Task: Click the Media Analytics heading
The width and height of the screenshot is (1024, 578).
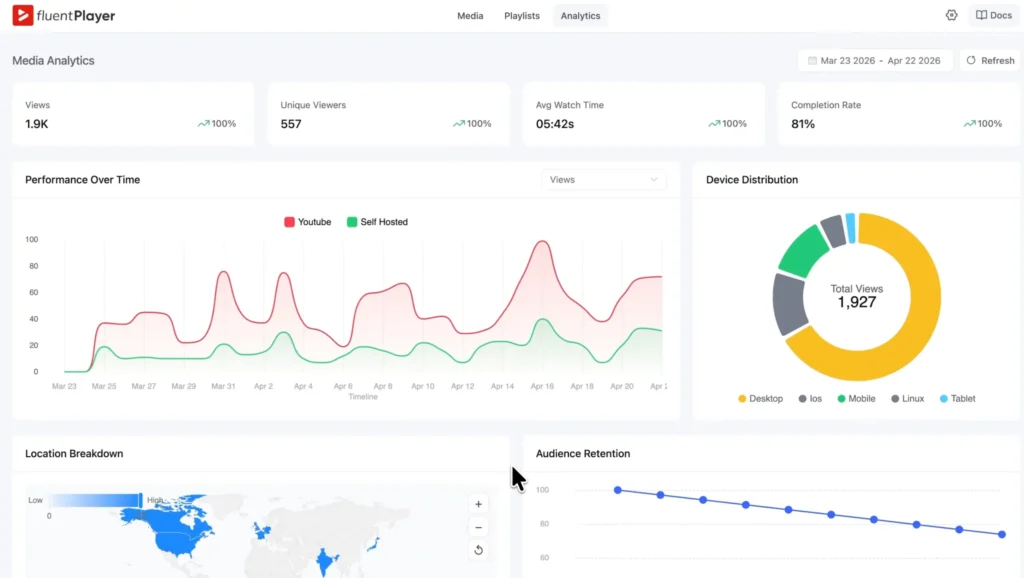Action: [x=54, y=61]
